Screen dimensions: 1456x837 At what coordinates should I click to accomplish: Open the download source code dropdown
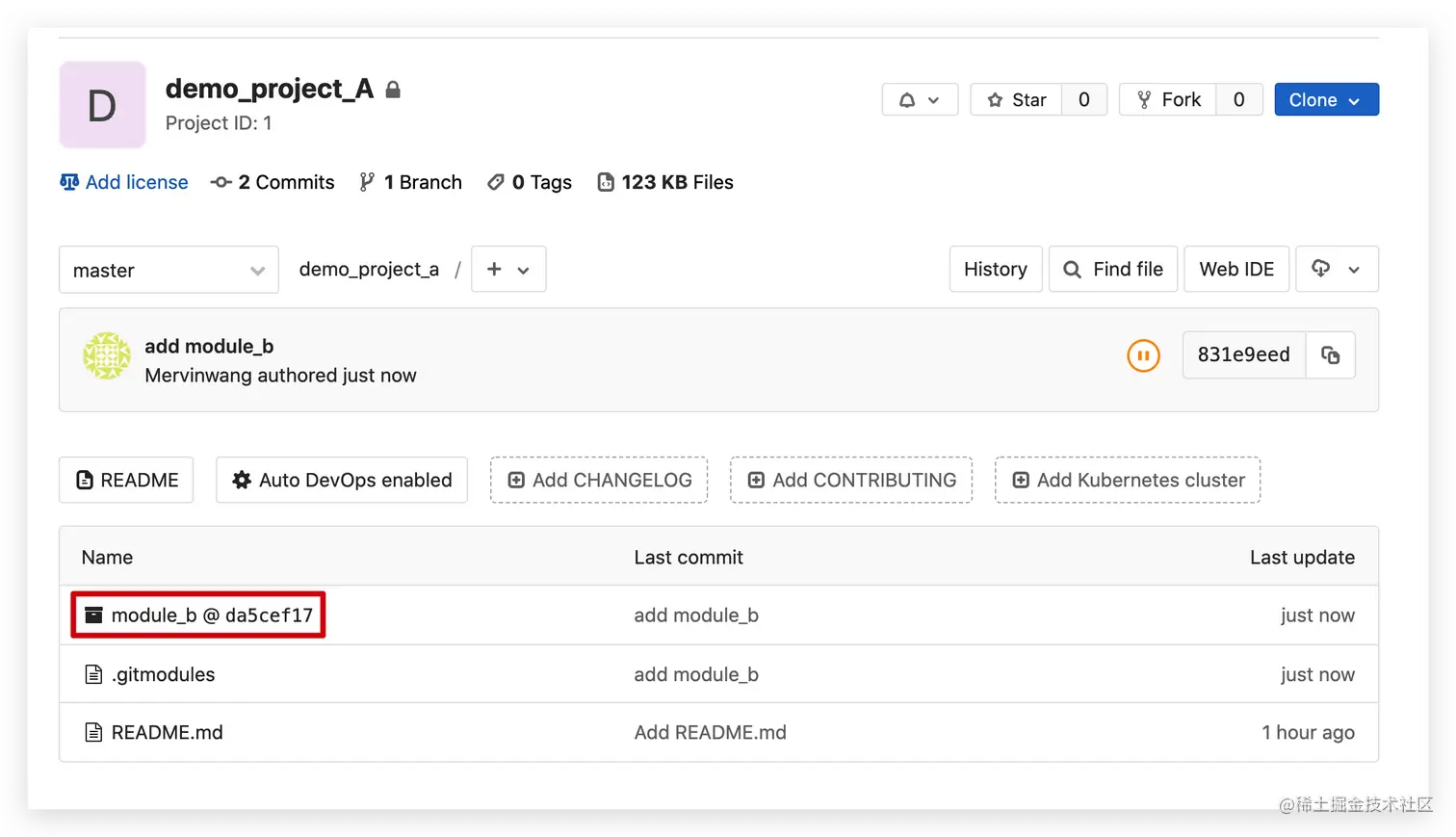click(x=1337, y=269)
